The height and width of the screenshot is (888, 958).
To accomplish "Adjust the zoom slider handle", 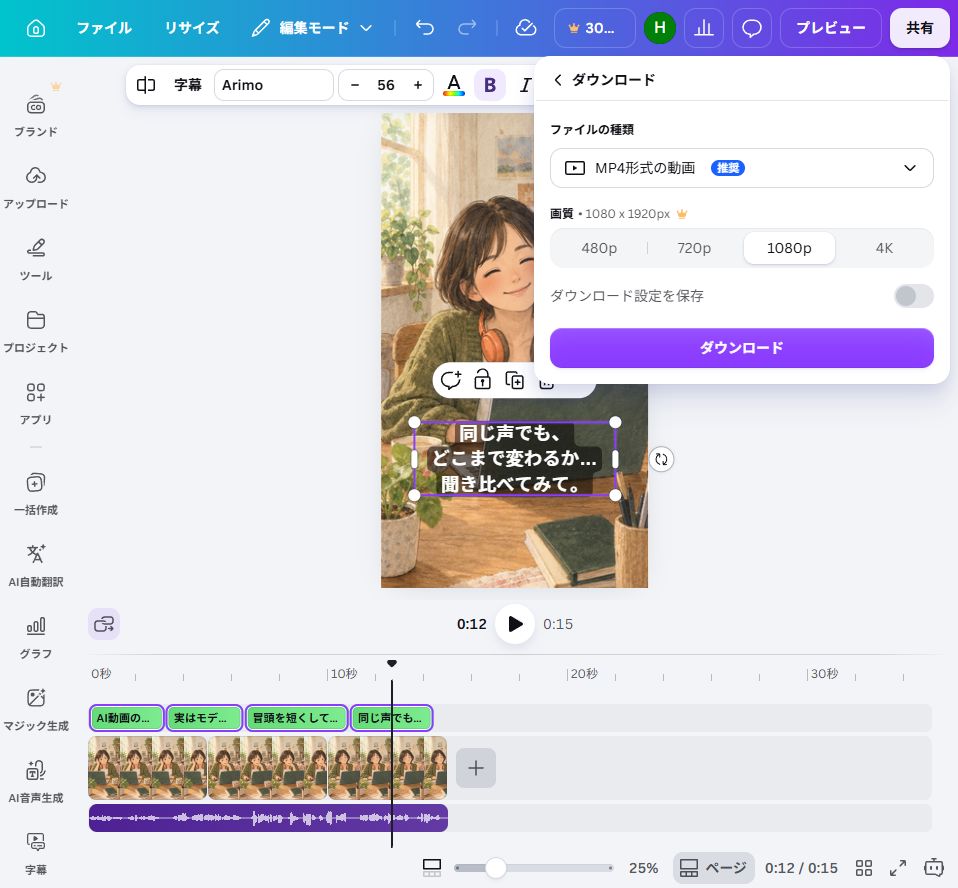I will tap(495, 868).
